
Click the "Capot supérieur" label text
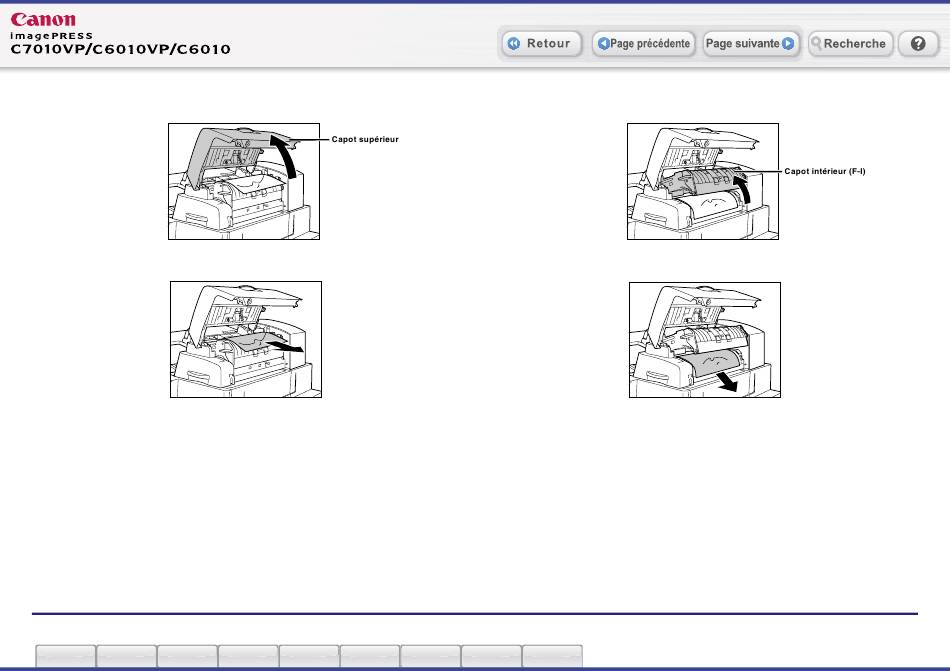tap(365, 139)
